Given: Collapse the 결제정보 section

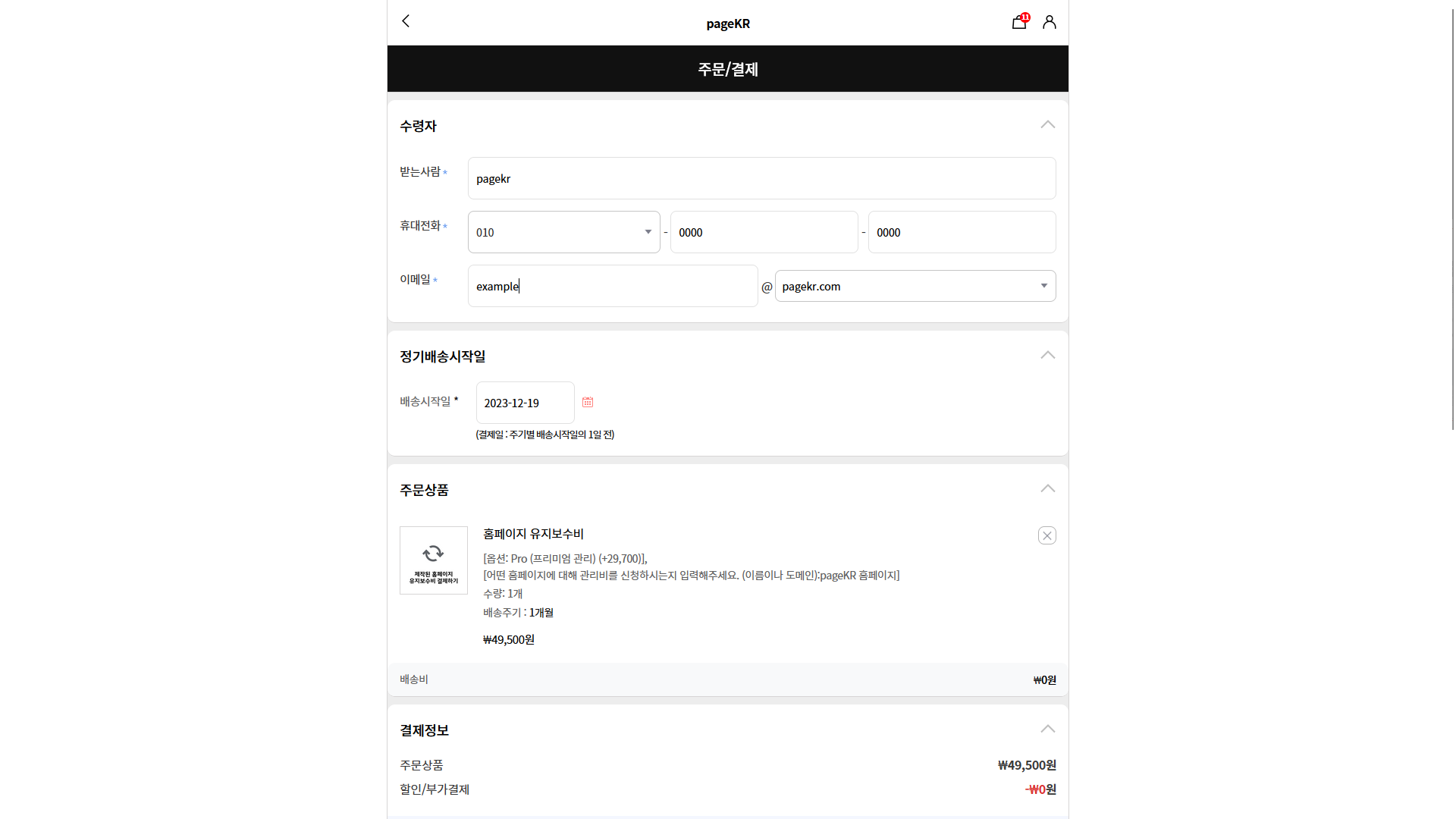Looking at the screenshot, I should [1048, 730].
